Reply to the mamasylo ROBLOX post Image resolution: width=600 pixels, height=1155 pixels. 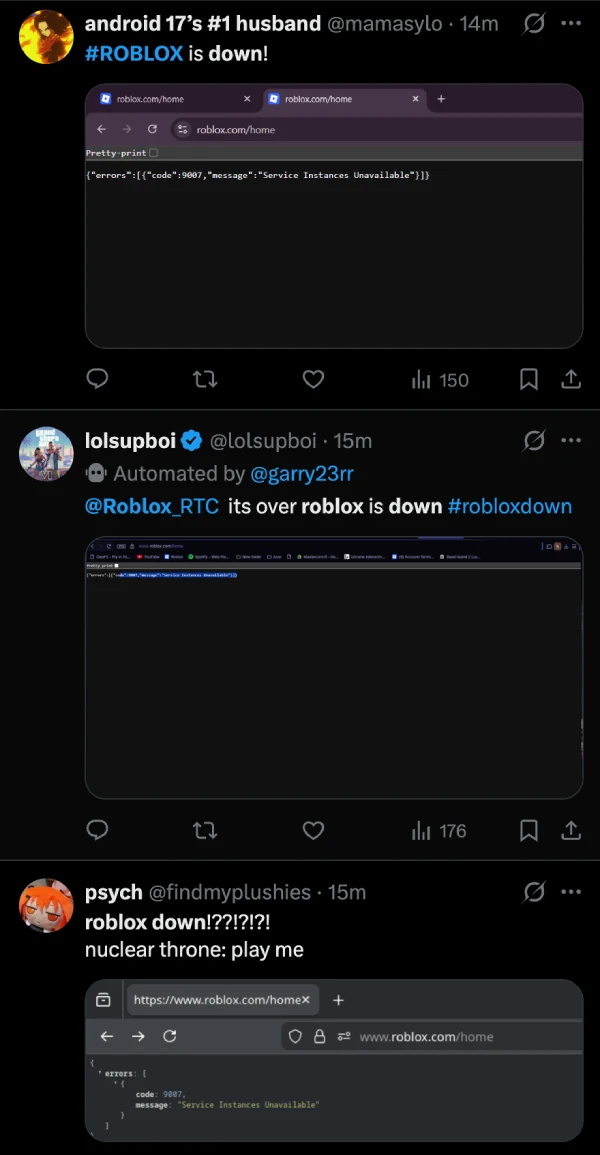click(x=97, y=379)
